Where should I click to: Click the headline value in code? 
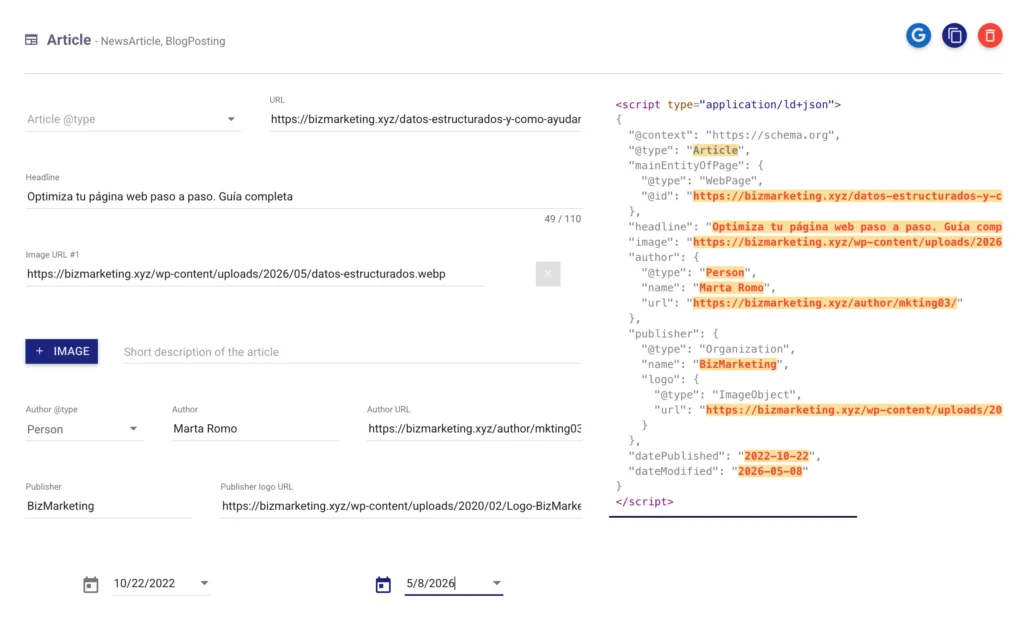click(857, 227)
